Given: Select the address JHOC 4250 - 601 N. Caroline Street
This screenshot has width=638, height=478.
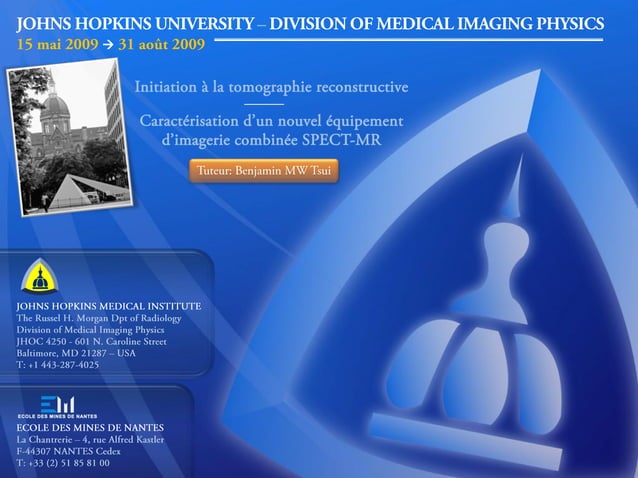Looking at the screenshot, I should pyautogui.click(x=92, y=342).
